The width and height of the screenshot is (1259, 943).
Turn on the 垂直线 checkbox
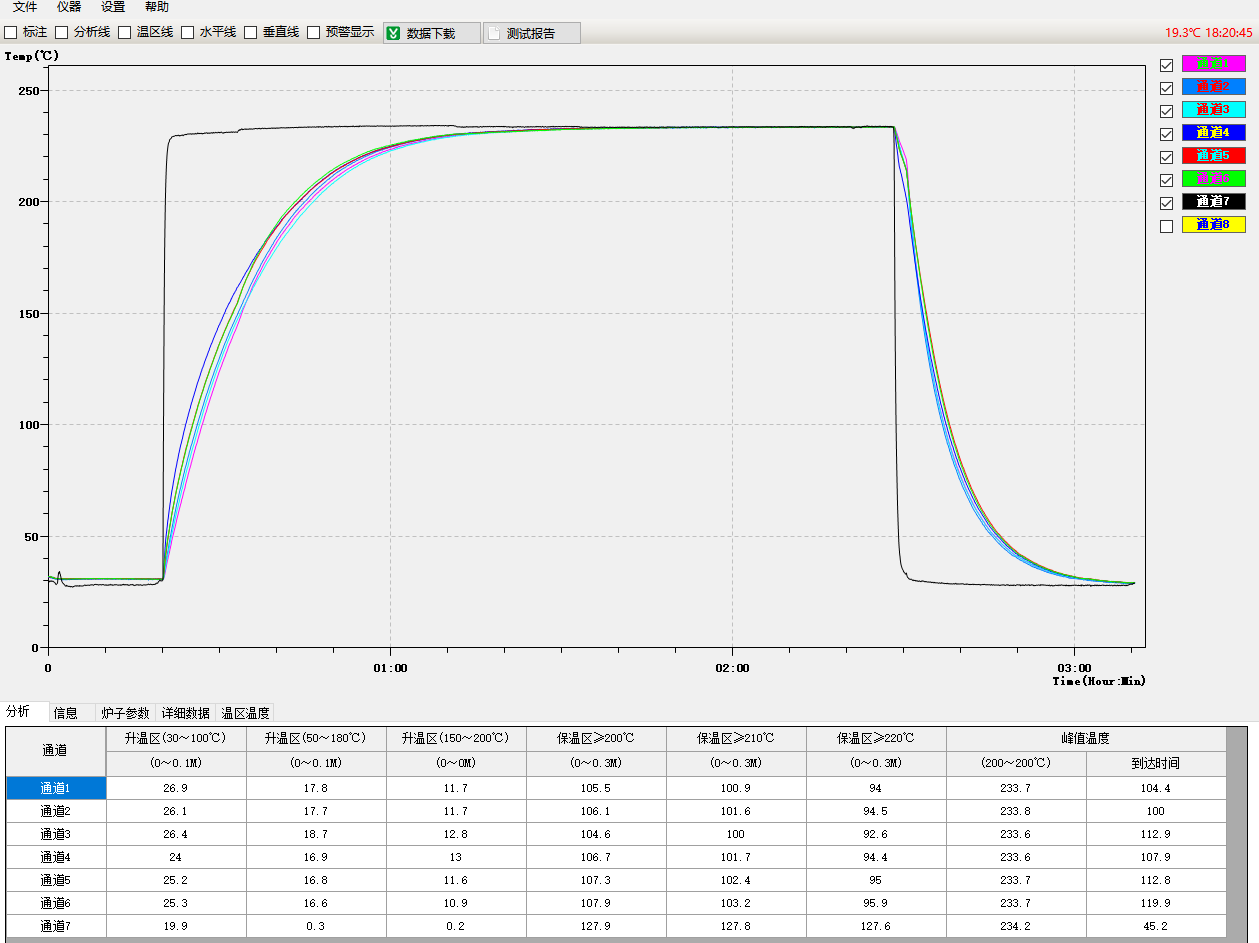(251, 32)
